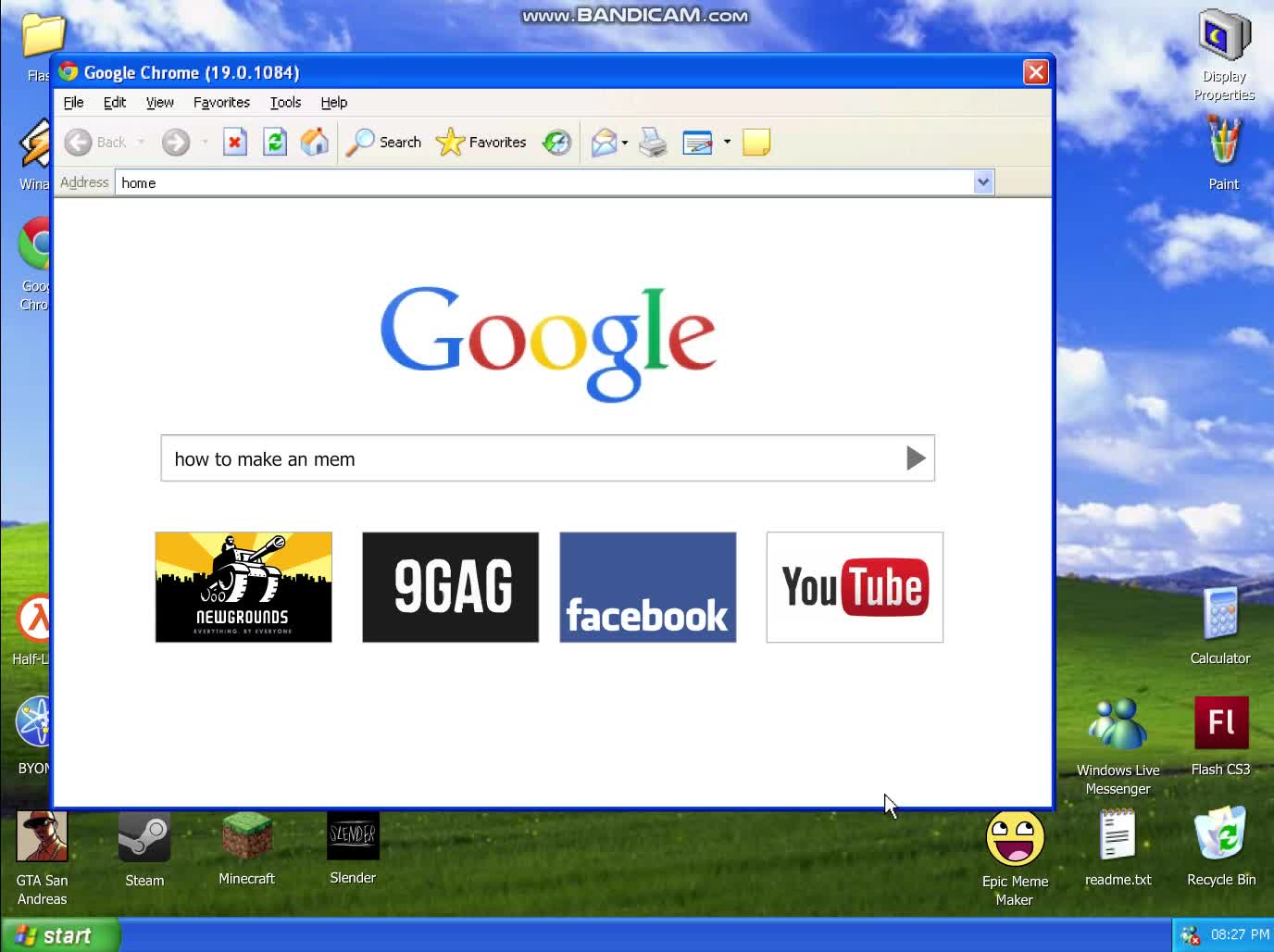Expand the Mail button dropdown arrow
This screenshot has width=1274, height=952.
625,143
